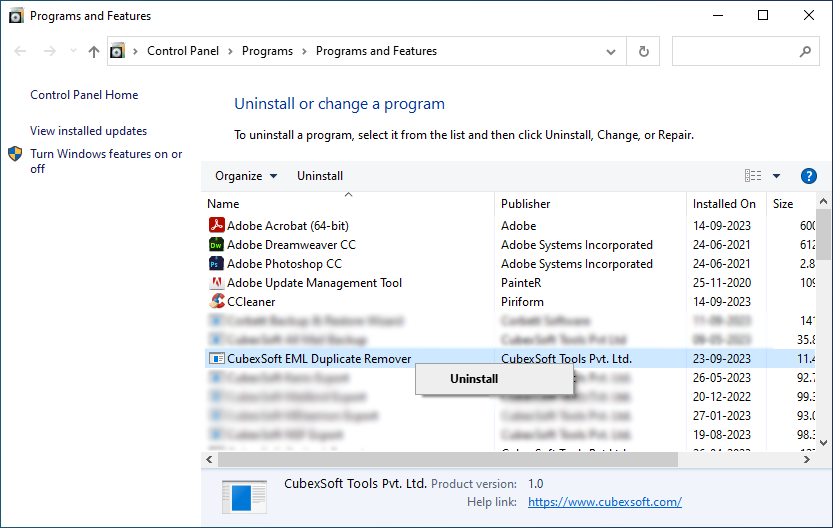Open the cubexsoft.com help link
Image resolution: width=833 pixels, height=528 pixels.
coord(605,502)
